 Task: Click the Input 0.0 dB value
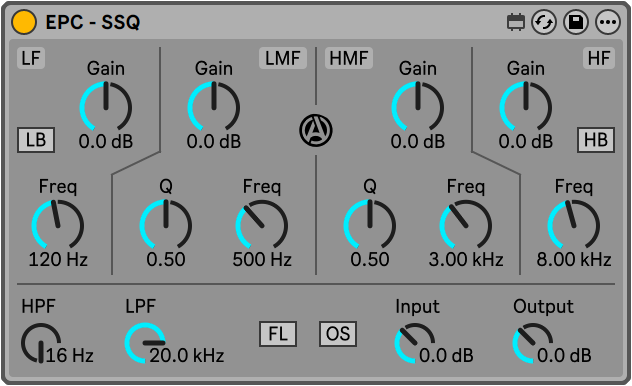point(446,355)
